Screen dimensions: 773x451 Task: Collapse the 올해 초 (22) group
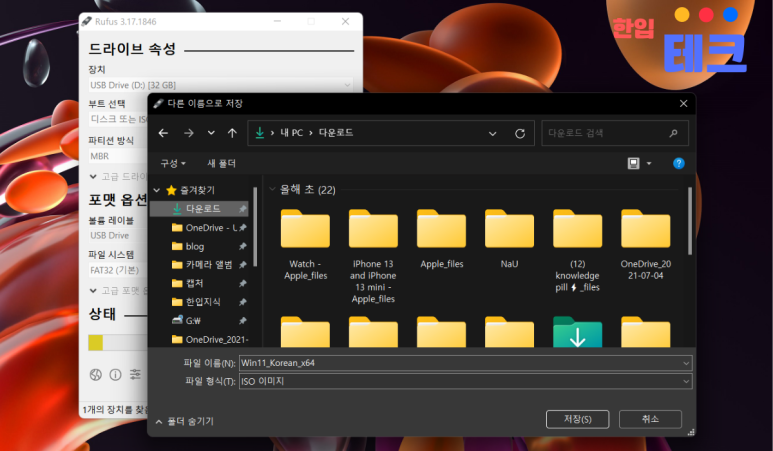tap(272, 189)
